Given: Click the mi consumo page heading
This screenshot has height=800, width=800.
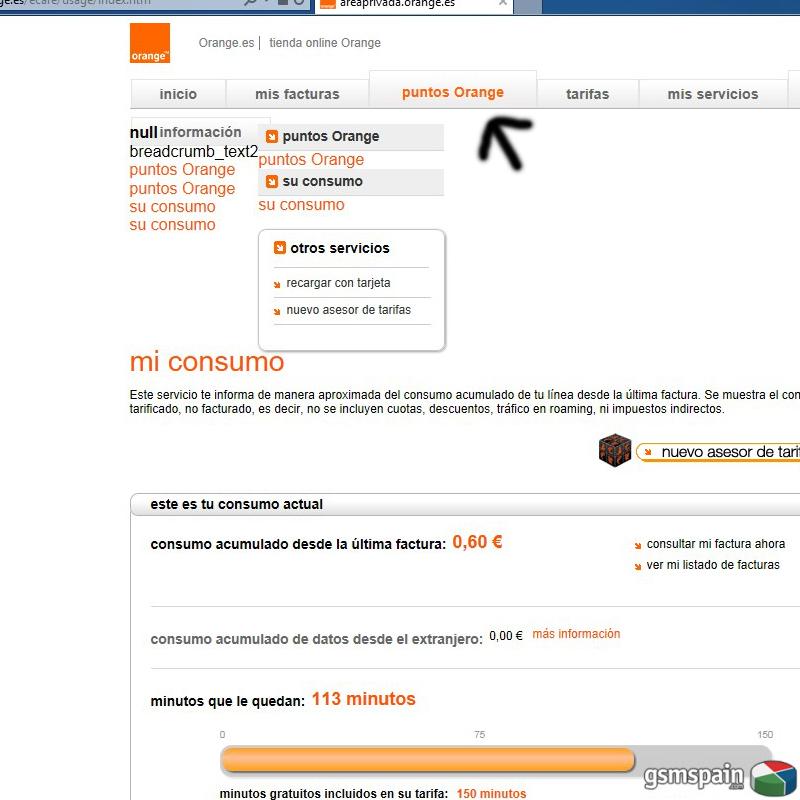Looking at the screenshot, I should click(x=207, y=362).
